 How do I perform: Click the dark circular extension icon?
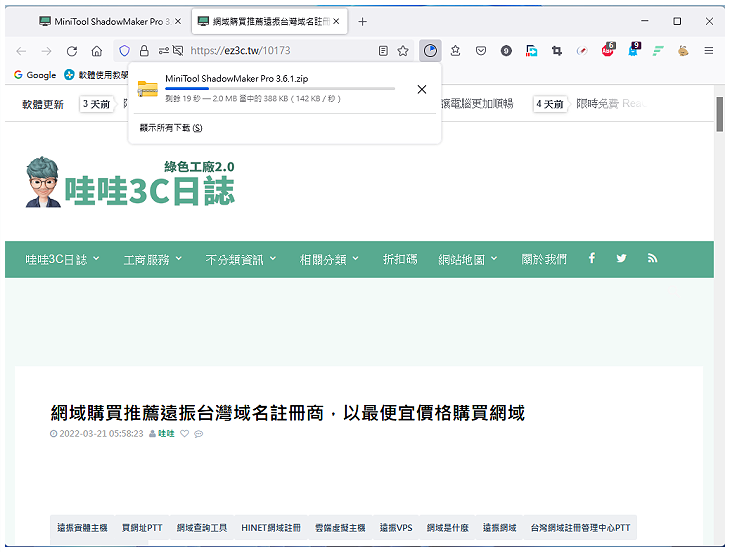506,51
